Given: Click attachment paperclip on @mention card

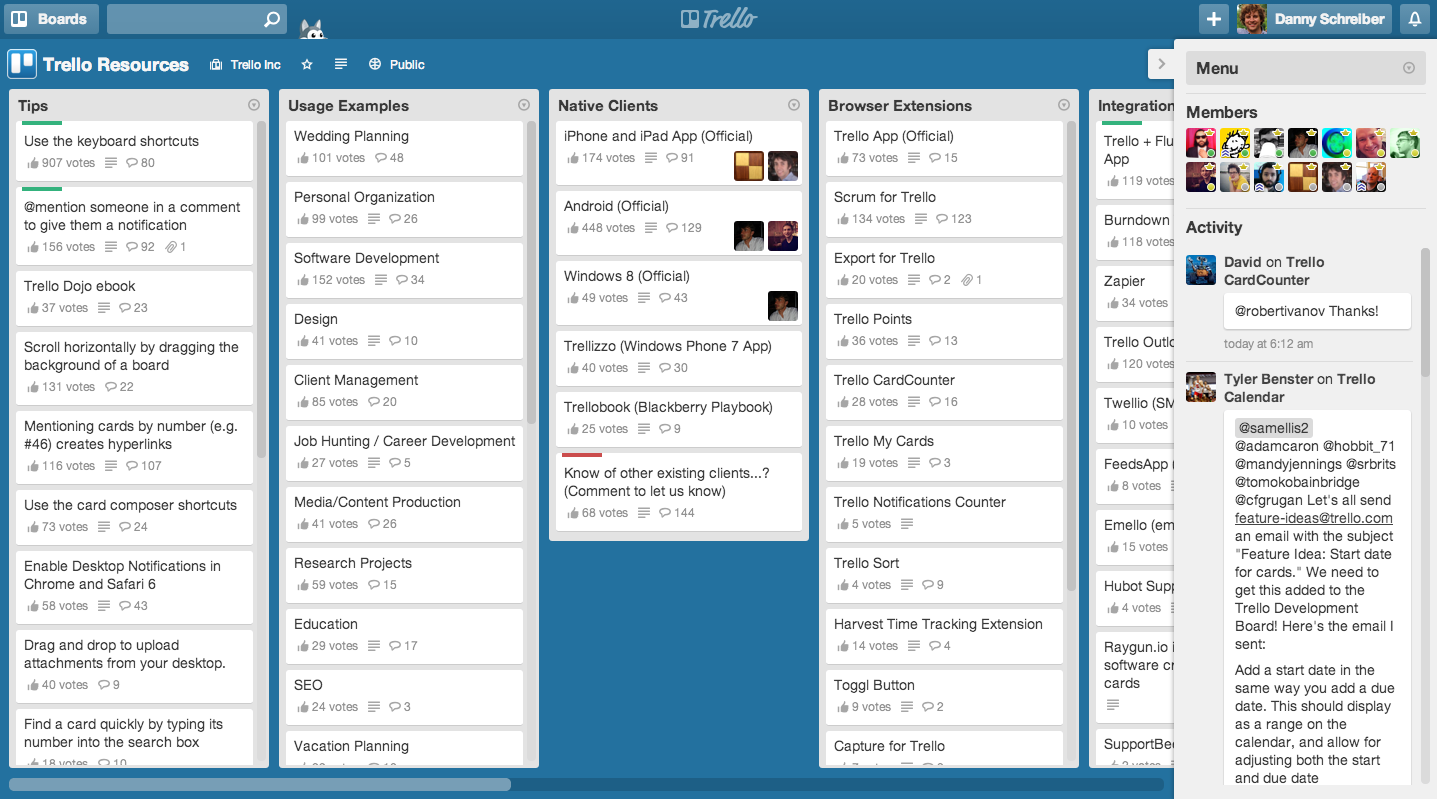Looking at the screenshot, I should 169,247.
